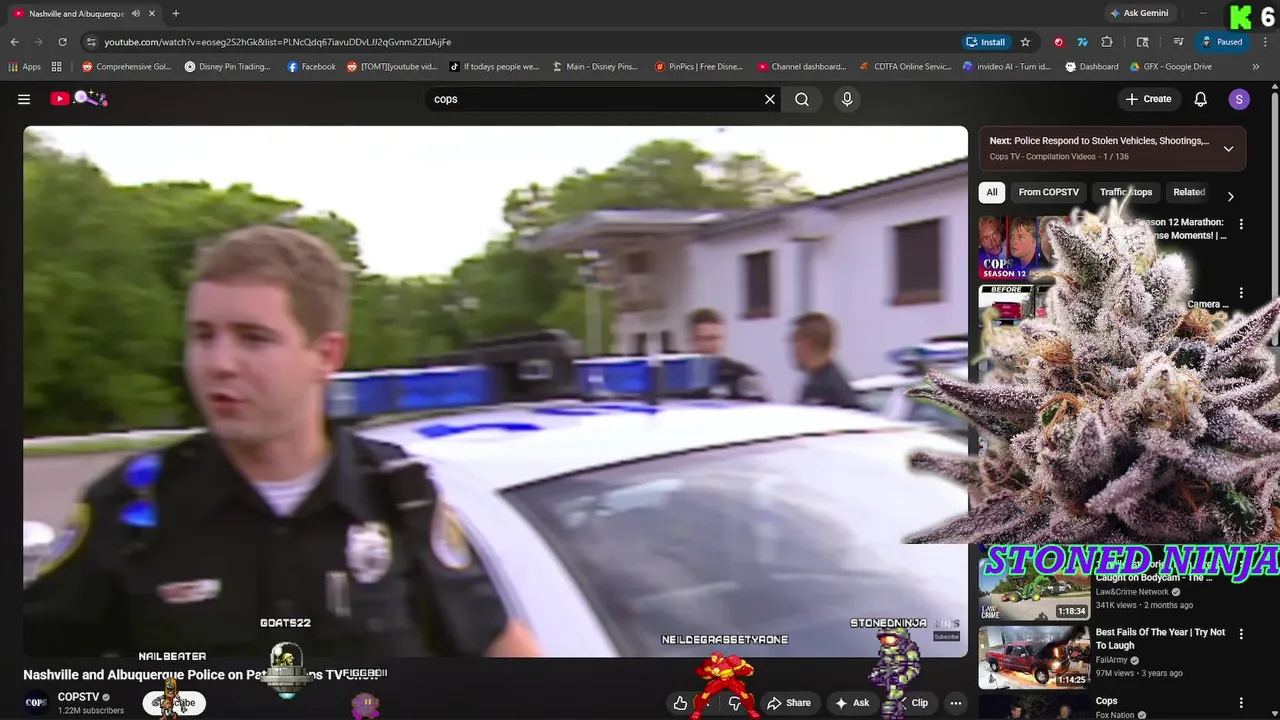This screenshot has height=720, width=1280.
Task: Click the Clip button
Action: [x=911, y=703]
